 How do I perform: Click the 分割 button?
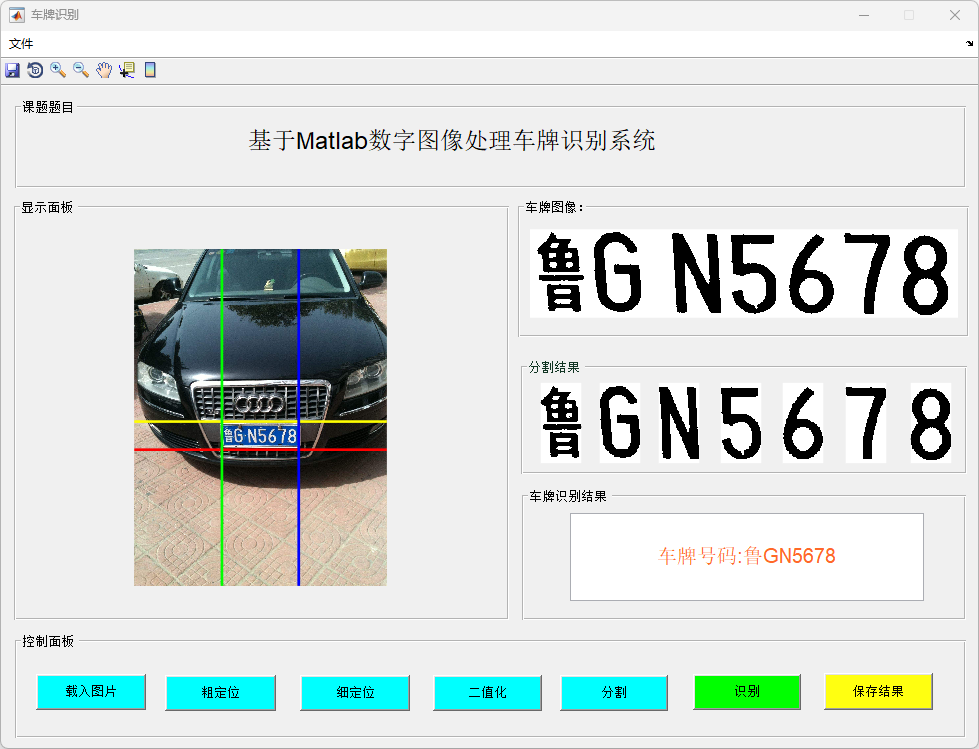tap(613, 692)
